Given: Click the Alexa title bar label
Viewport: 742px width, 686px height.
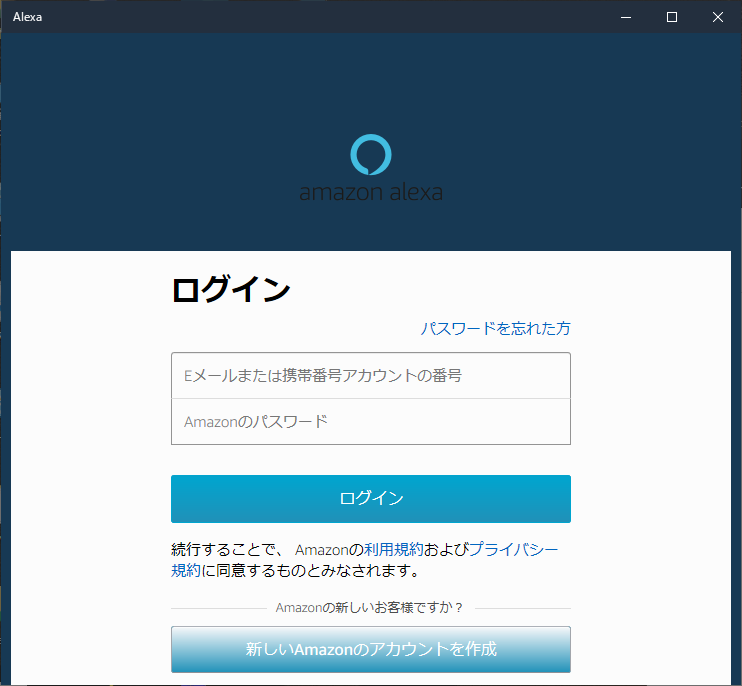Looking at the screenshot, I should click(x=27, y=17).
